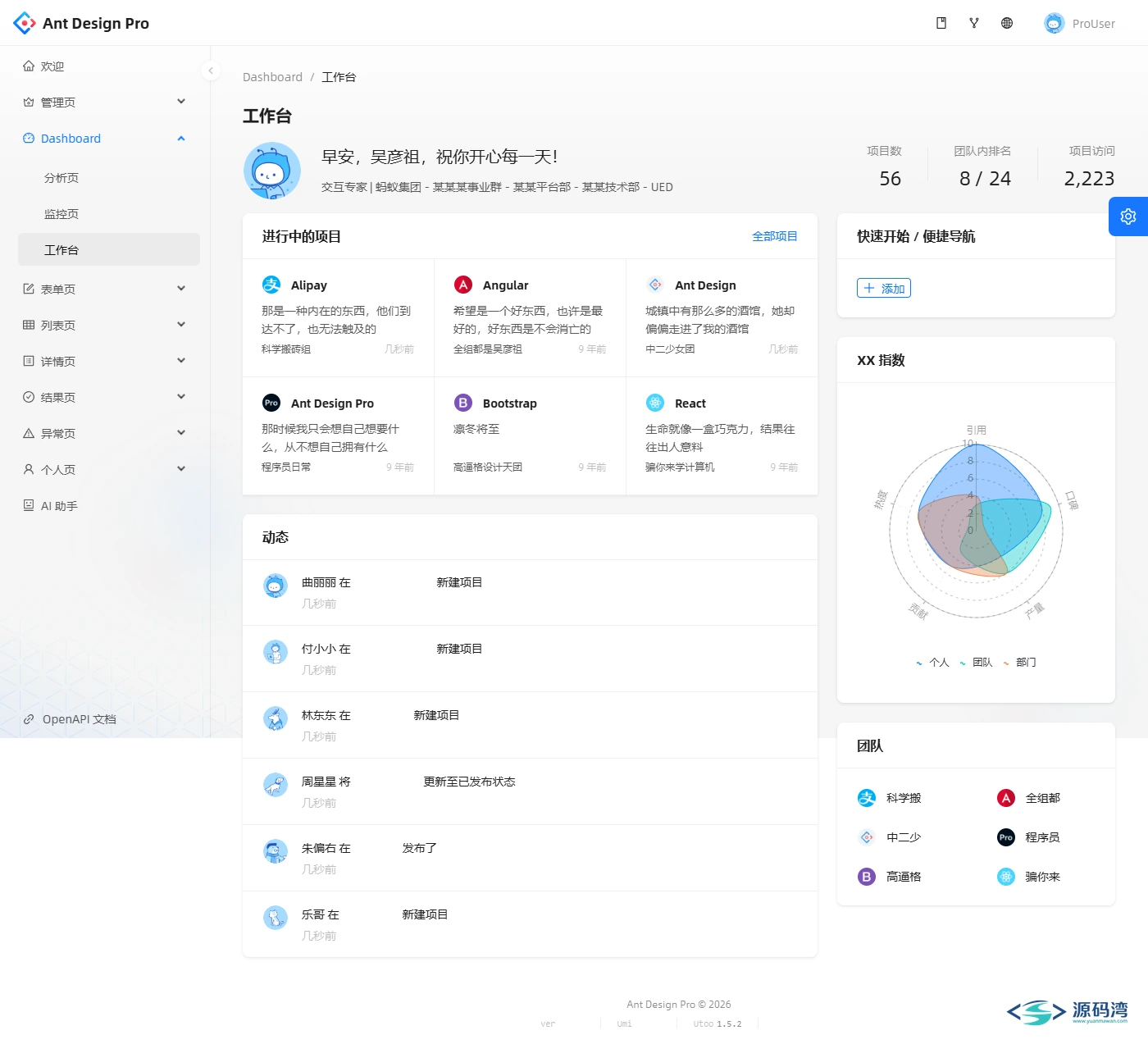Click the 项目数 value 56
The width and height of the screenshot is (1148, 1044).
tap(891, 179)
